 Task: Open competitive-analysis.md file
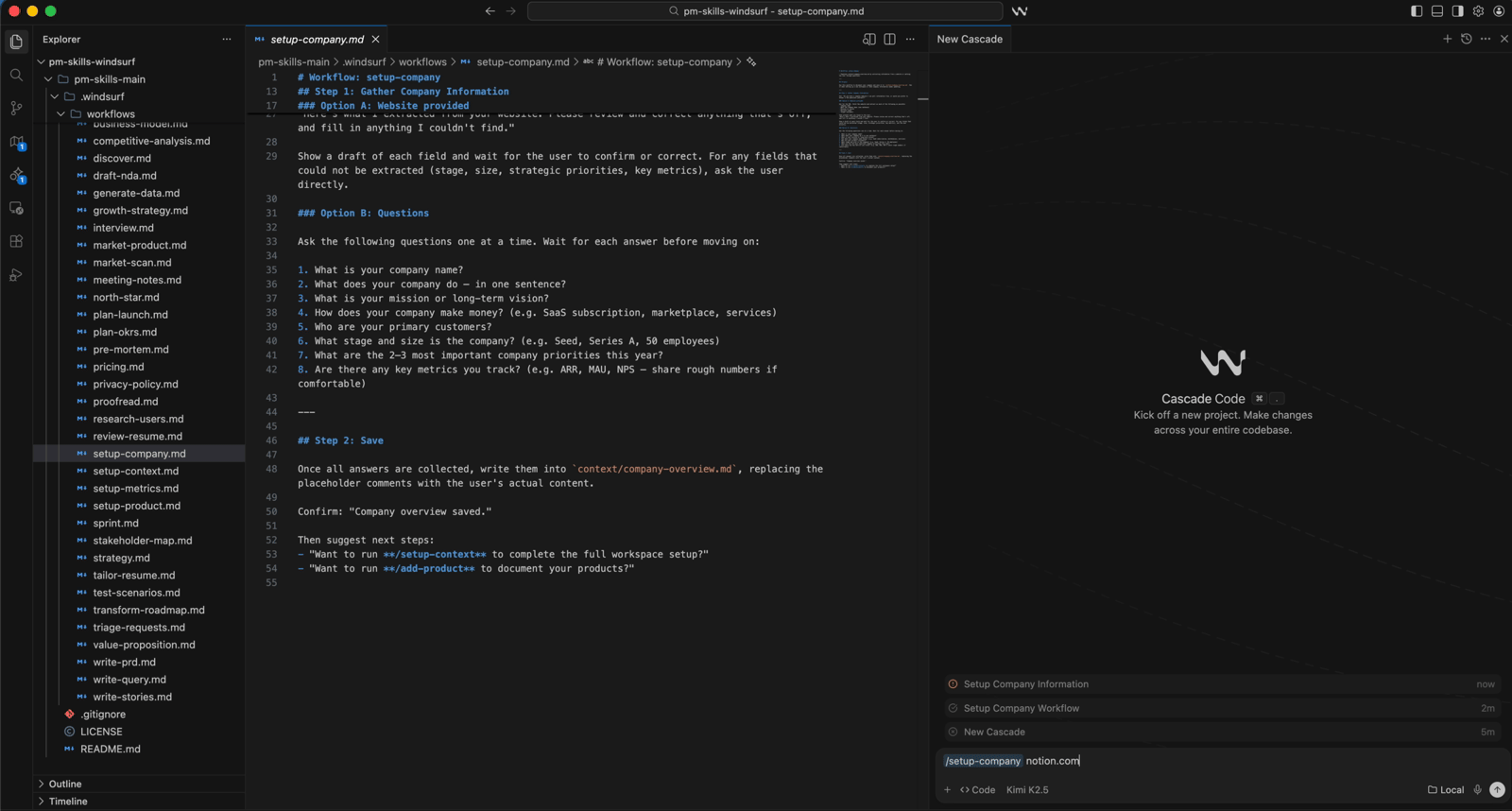[x=151, y=141]
